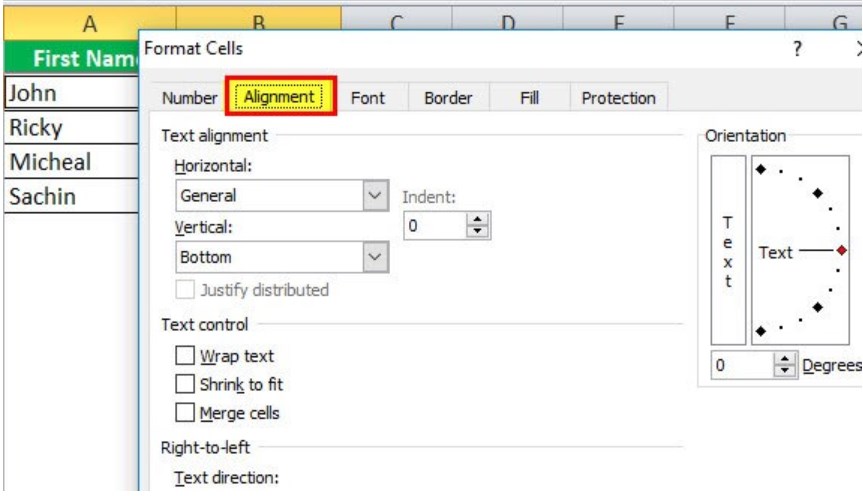Click the help question mark icon
This screenshot has width=863, height=496.
[798, 50]
